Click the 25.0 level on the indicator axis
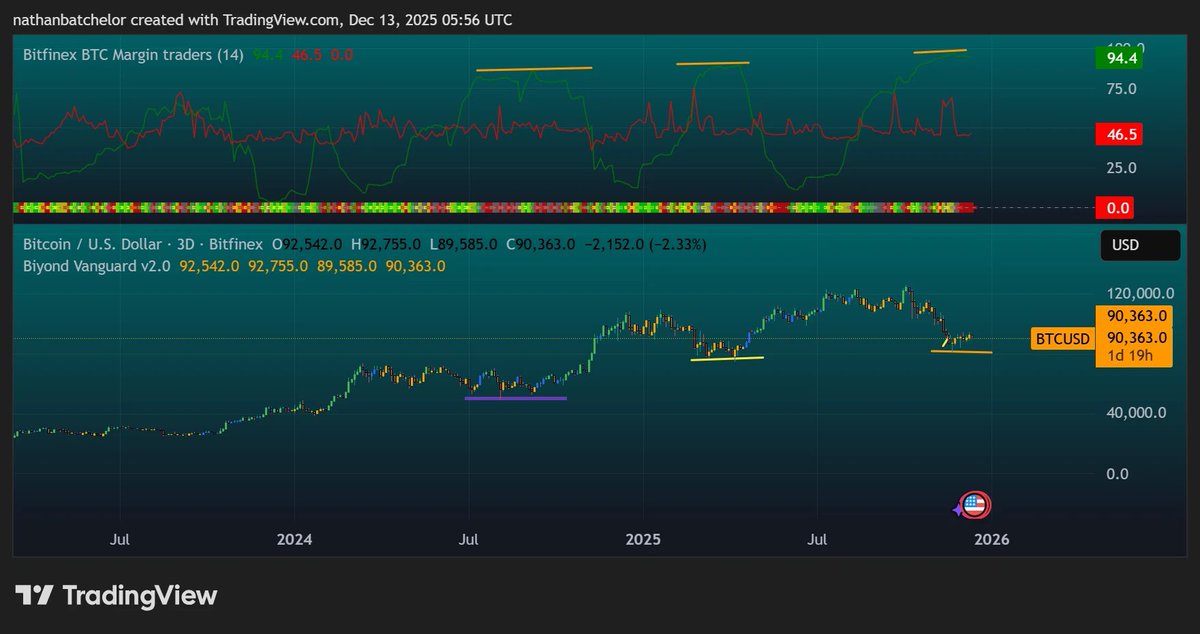Screen dimensions: 1200x634 (x=1120, y=167)
